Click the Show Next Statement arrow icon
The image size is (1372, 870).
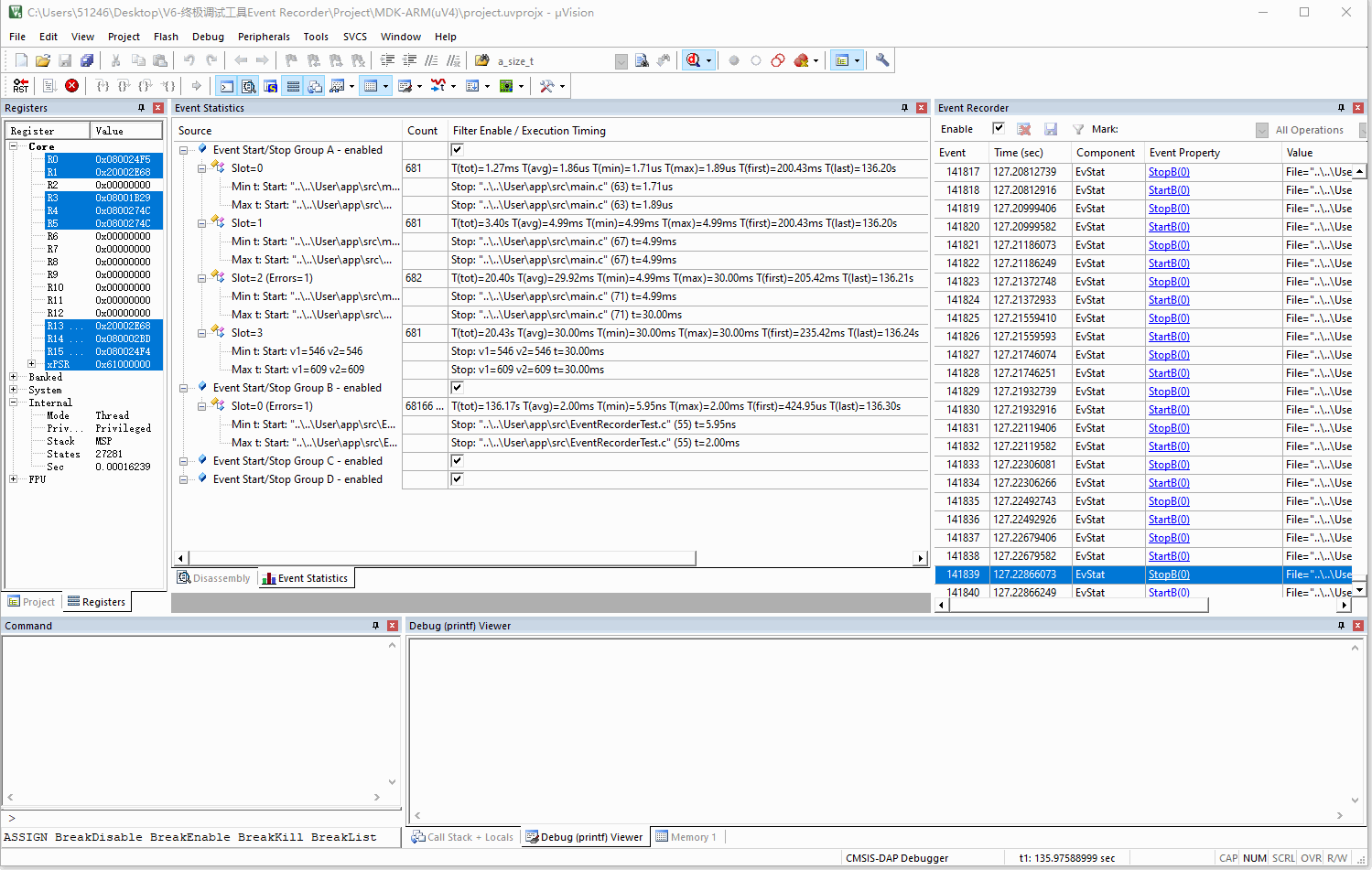tap(197, 86)
